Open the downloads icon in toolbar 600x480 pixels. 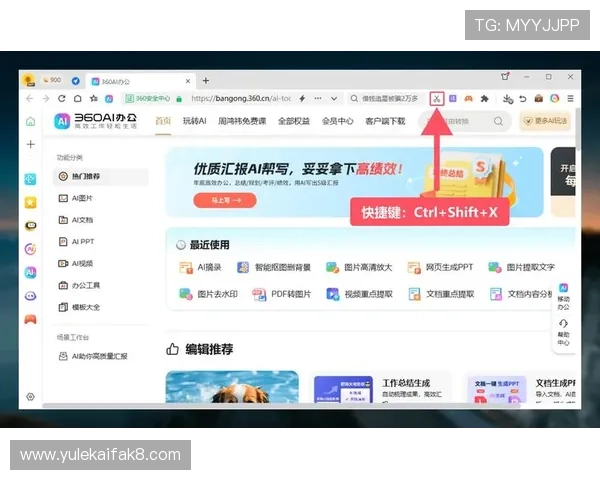point(508,99)
